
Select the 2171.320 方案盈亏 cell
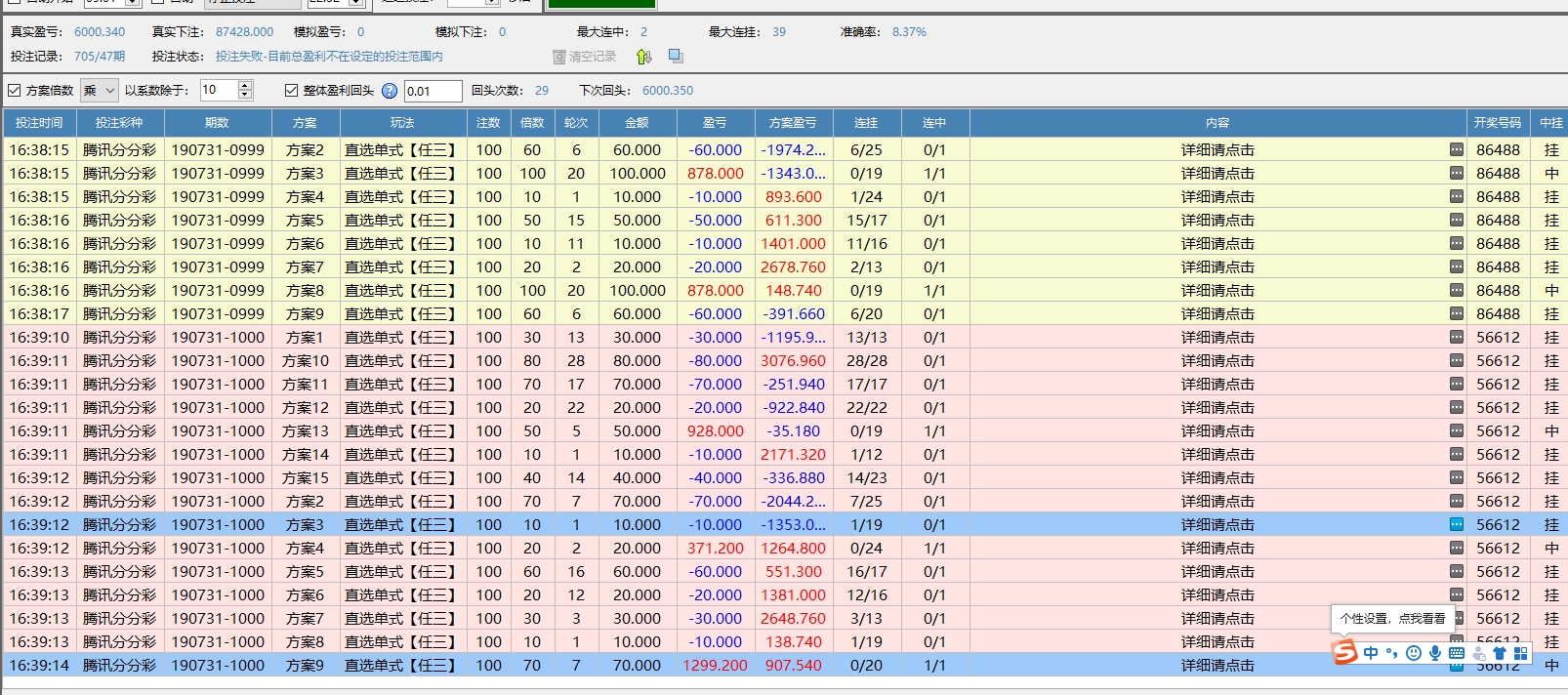[793, 455]
